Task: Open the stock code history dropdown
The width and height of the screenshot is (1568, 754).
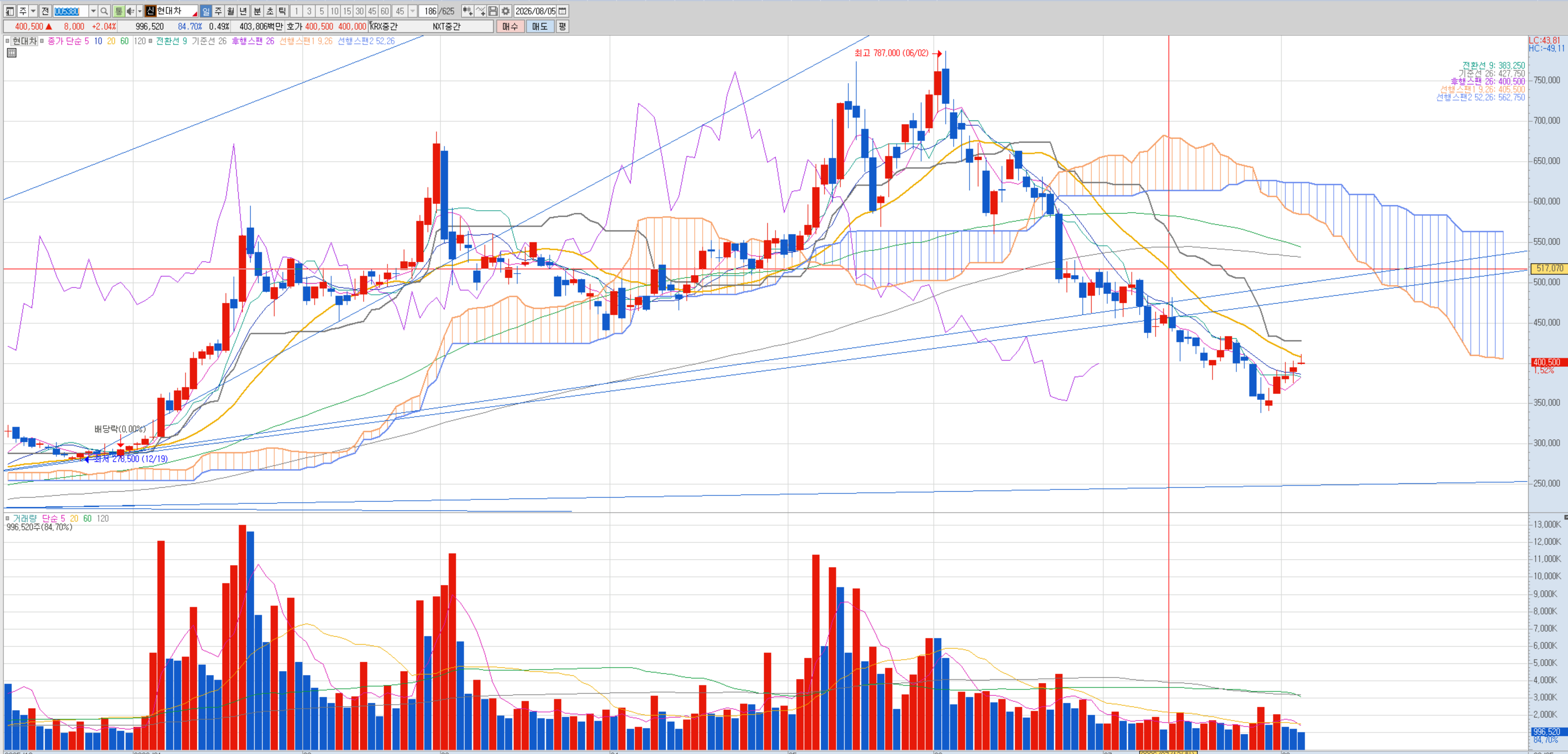Action: [93, 11]
